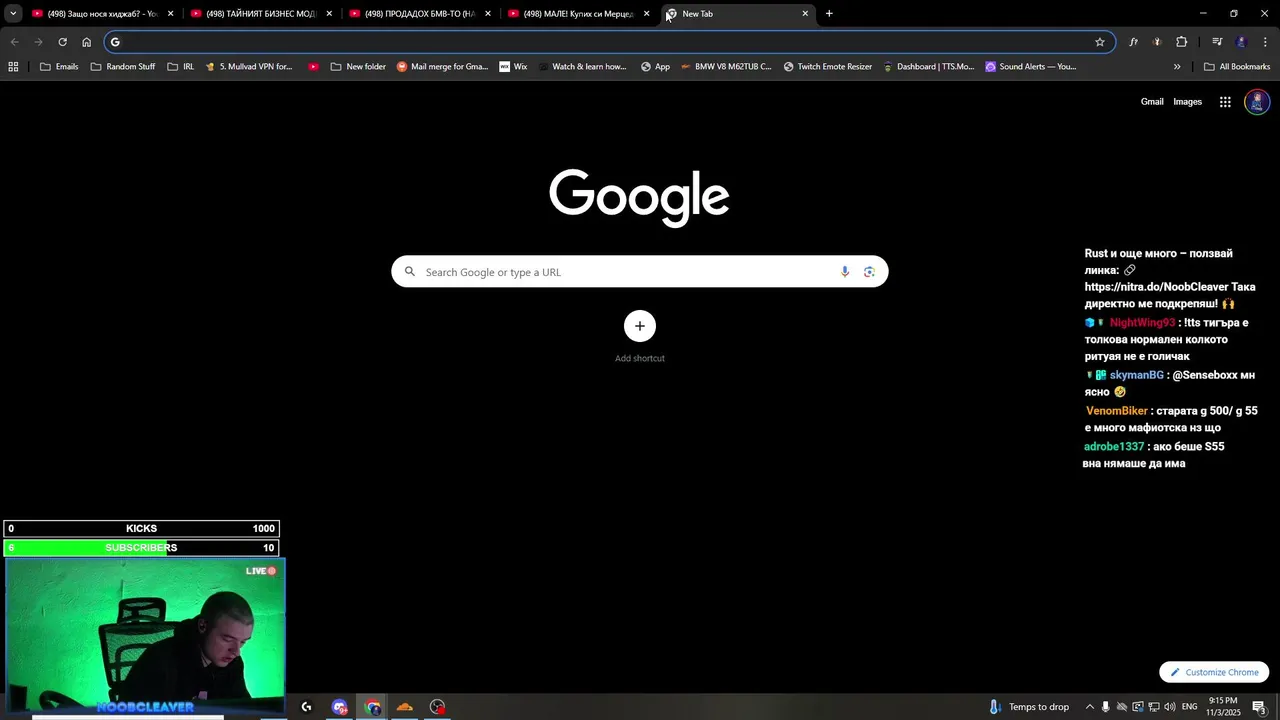Open the Discord icon in the taskbar
Screen dimensions: 1280x720
pyautogui.click(x=340, y=707)
